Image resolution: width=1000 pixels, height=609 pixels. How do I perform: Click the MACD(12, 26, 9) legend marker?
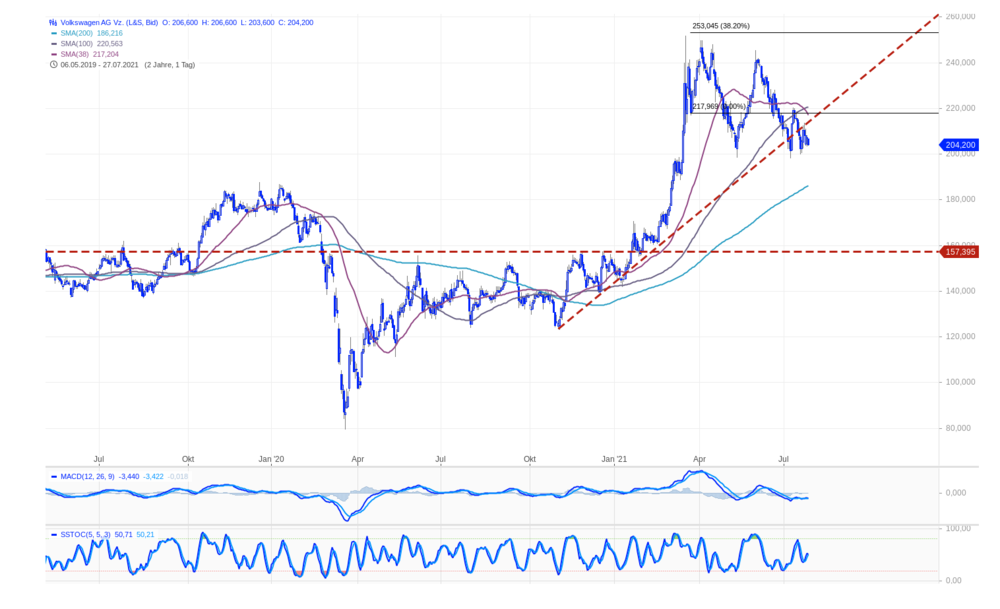pyautogui.click(x=54, y=477)
